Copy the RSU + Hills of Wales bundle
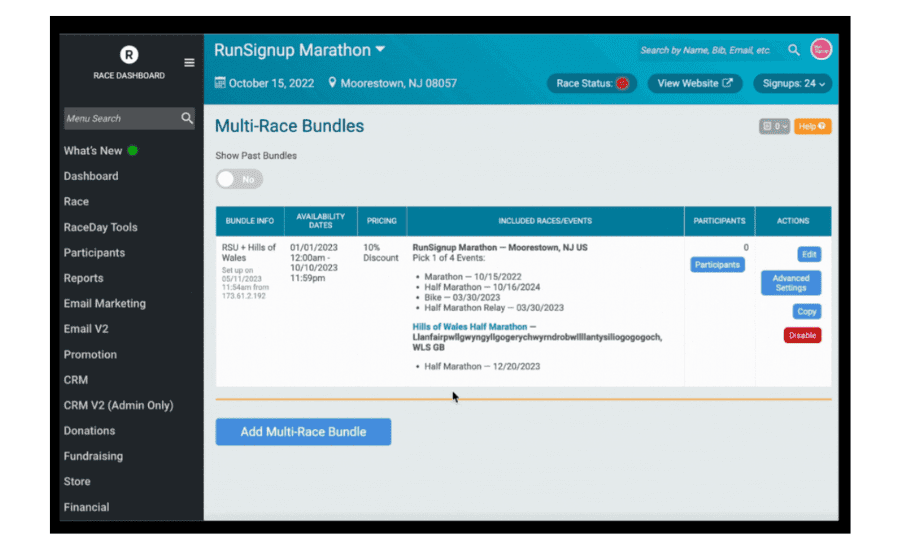The width and height of the screenshot is (900, 550). pos(806,312)
